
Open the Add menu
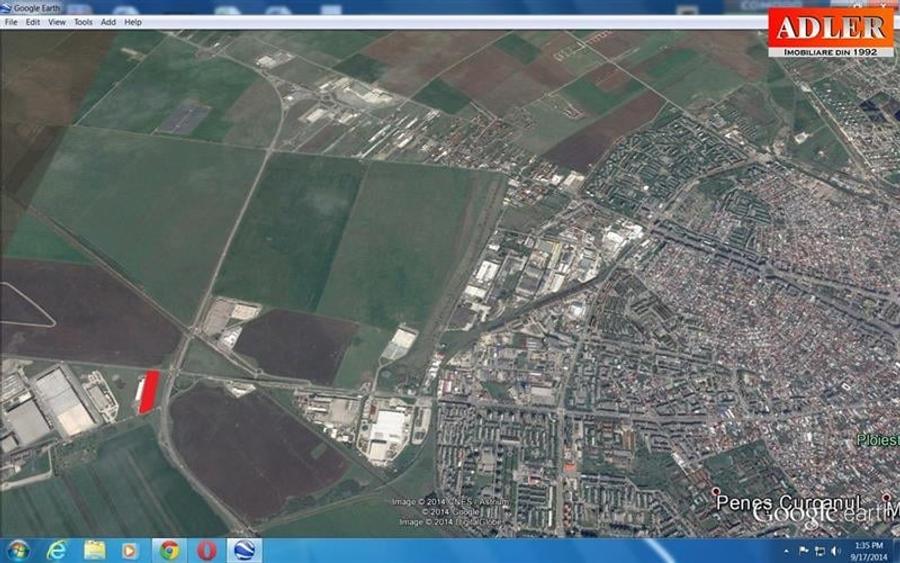pos(108,22)
